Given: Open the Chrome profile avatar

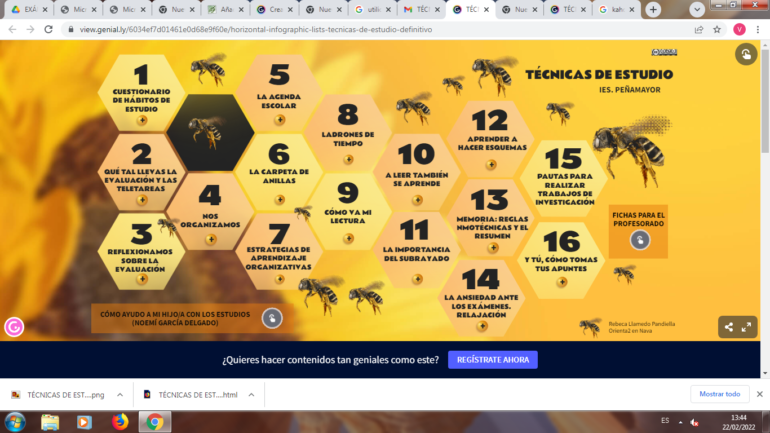Looking at the screenshot, I should (x=739, y=29).
